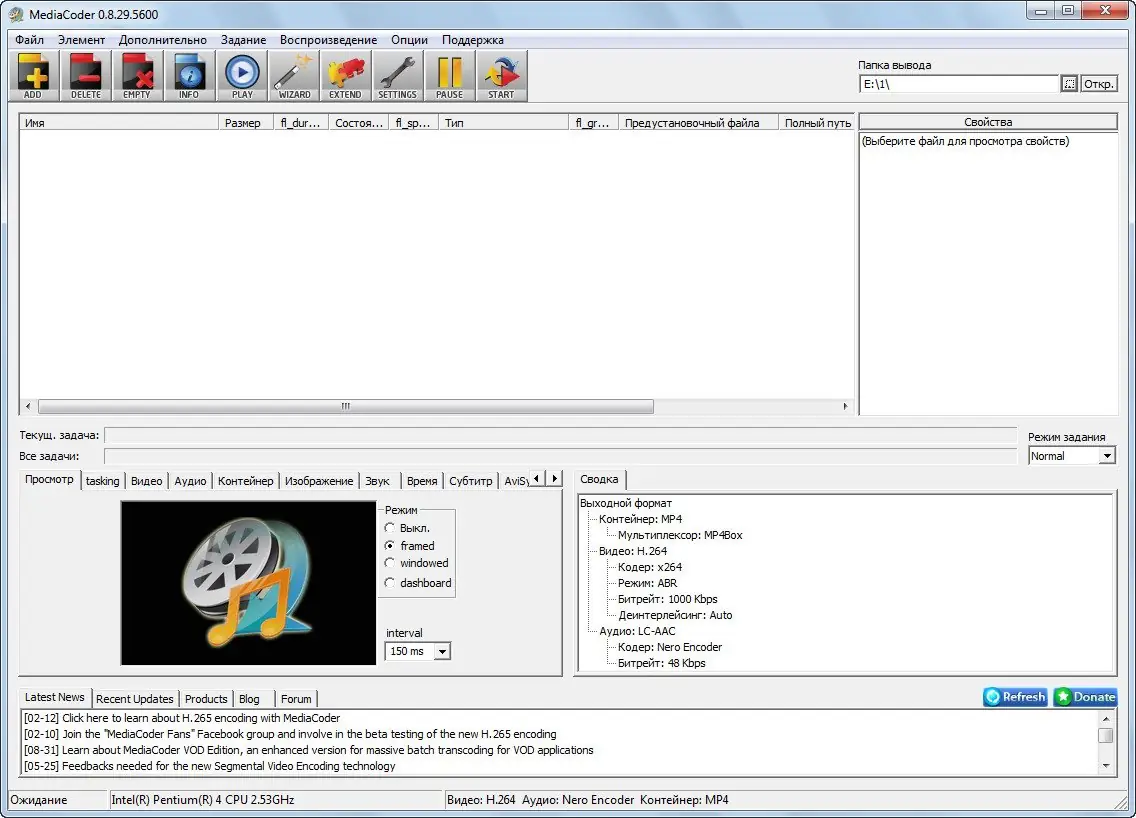The image size is (1136, 818).
Task: Select the Сводка tab
Action: (x=599, y=480)
